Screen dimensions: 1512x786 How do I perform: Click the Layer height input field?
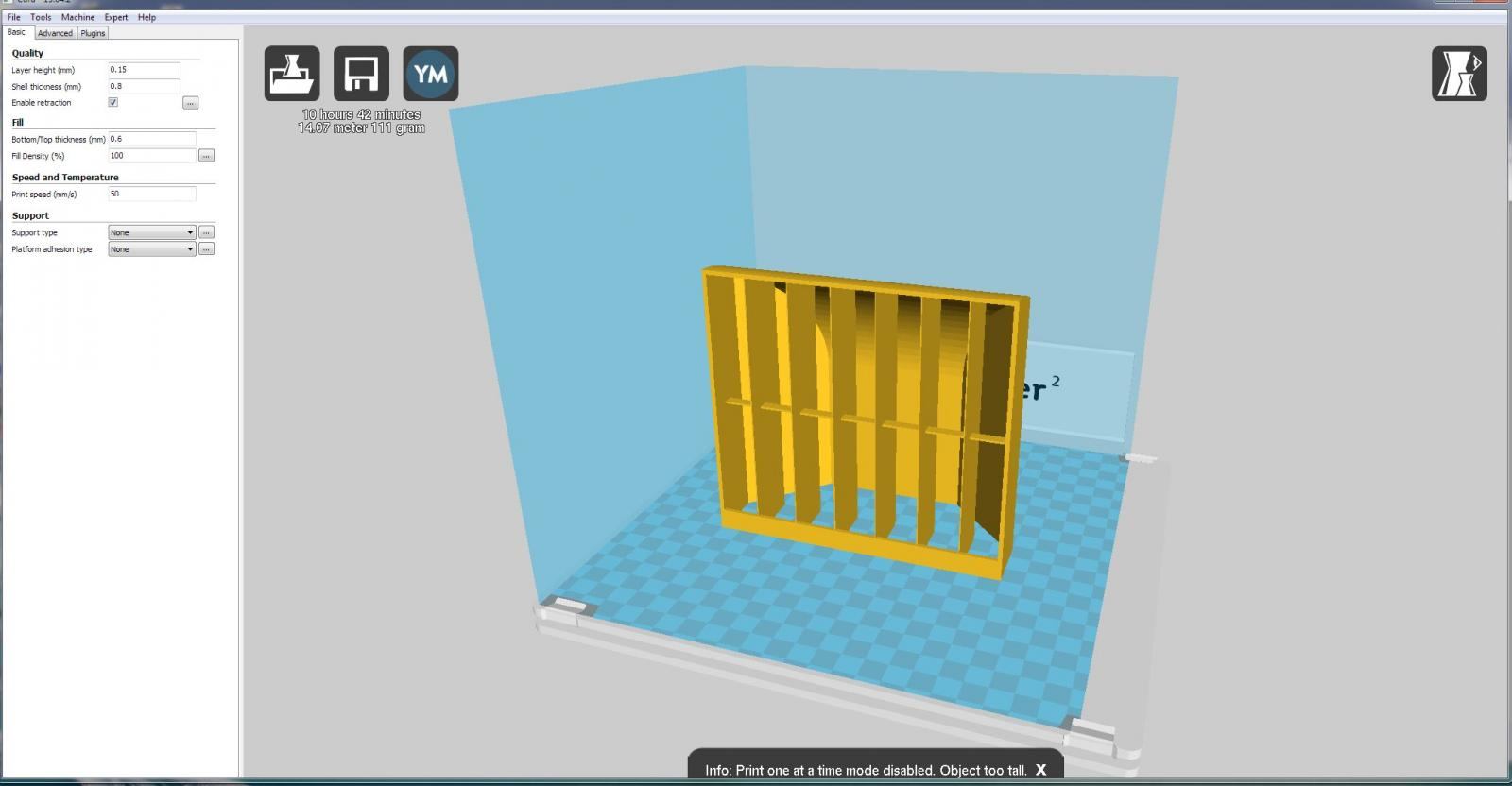(144, 70)
